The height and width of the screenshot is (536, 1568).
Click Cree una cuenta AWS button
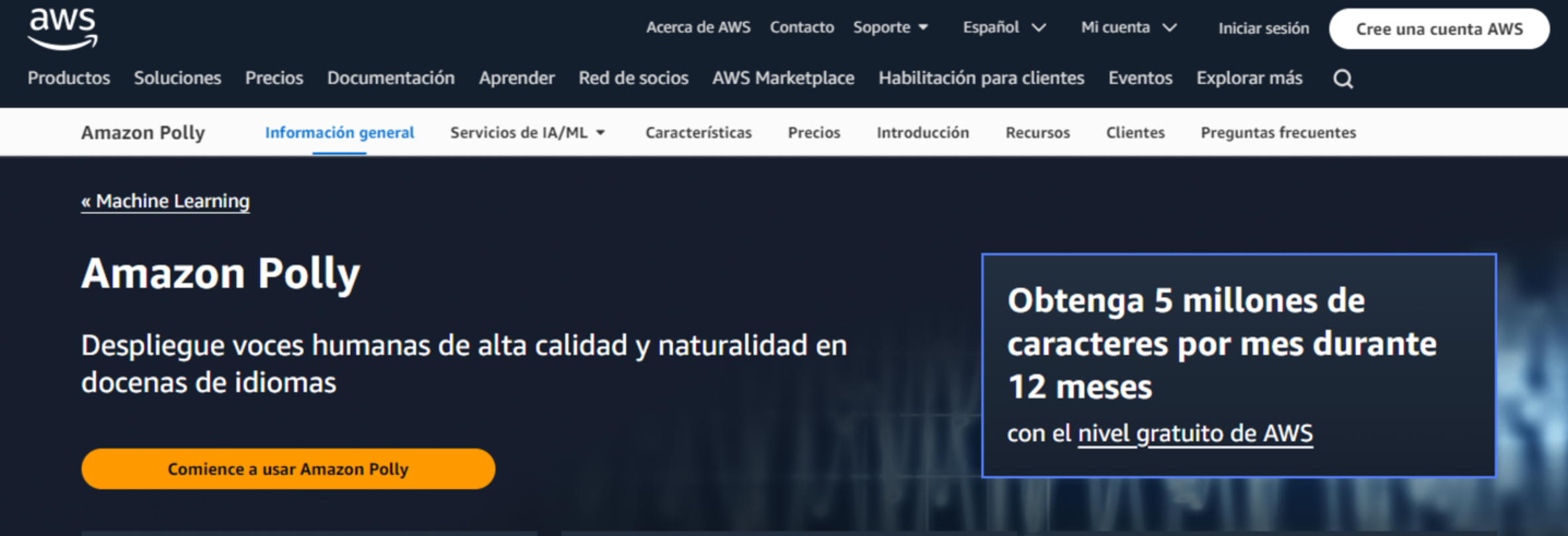coord(1439,28)
